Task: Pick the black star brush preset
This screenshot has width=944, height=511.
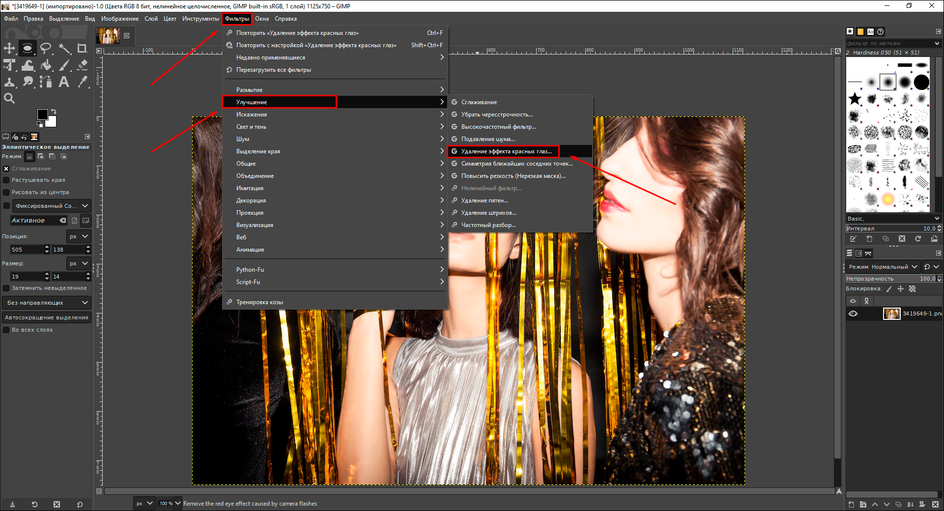Action: [856, 99]
